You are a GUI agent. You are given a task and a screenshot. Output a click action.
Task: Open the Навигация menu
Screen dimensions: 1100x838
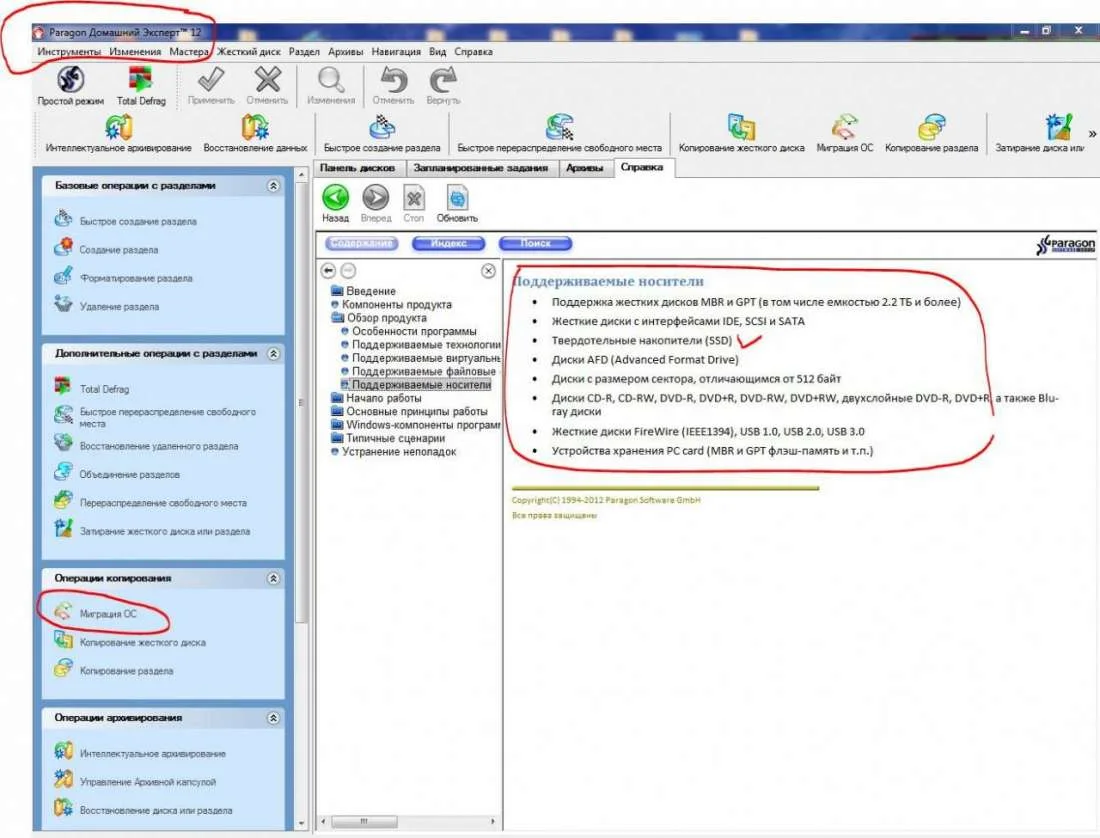click(396, 51)
